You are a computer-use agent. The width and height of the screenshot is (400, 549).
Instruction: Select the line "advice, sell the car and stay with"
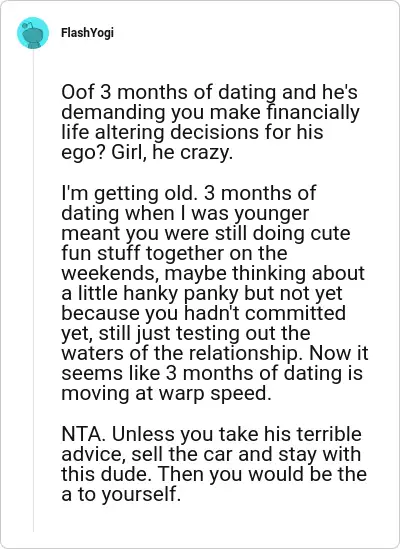click(211, 454)
